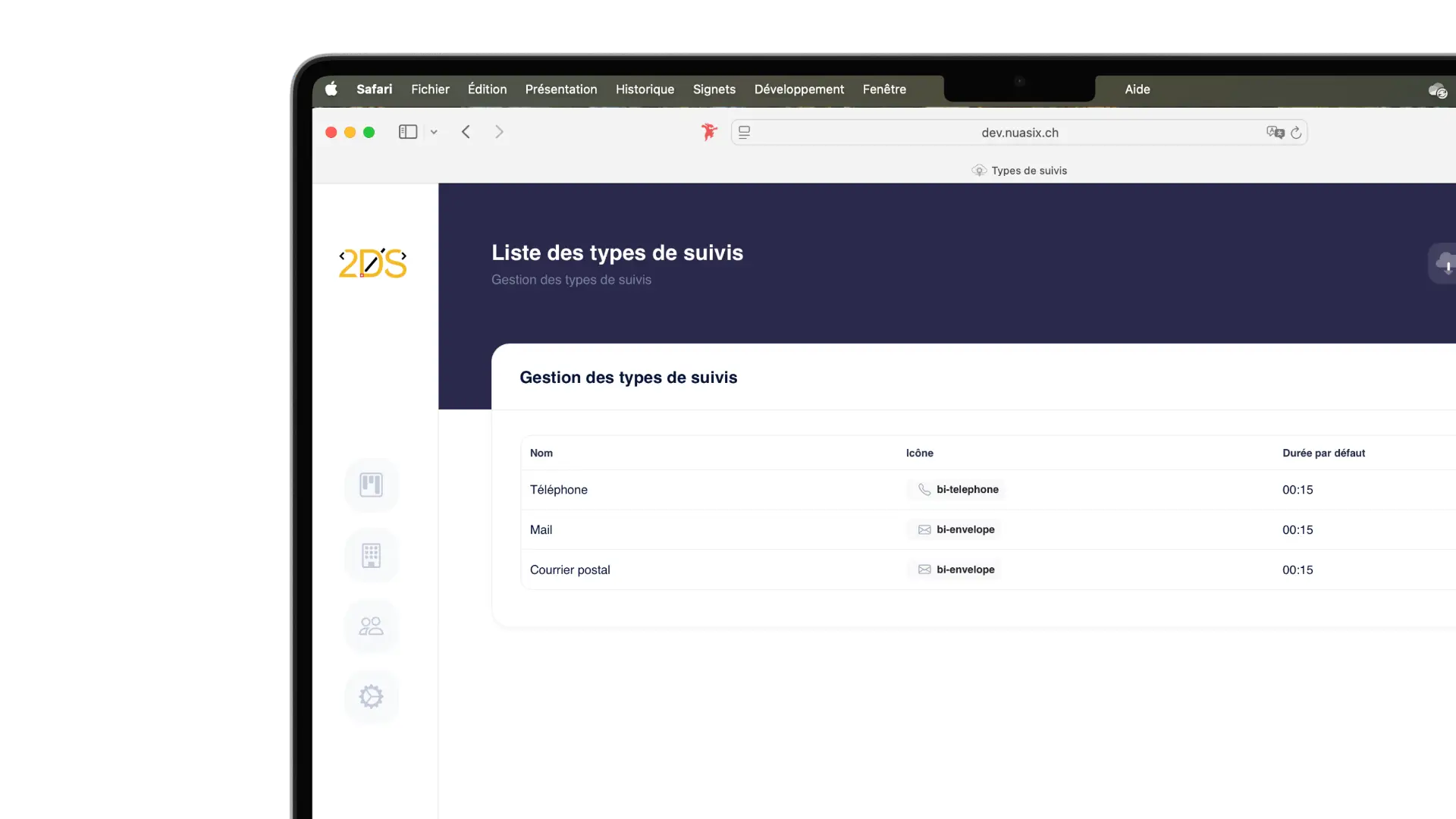The width and height of the screenshot is (1456, 819).
Task: Click the Nom column header
Action: (x=541, y=453)
